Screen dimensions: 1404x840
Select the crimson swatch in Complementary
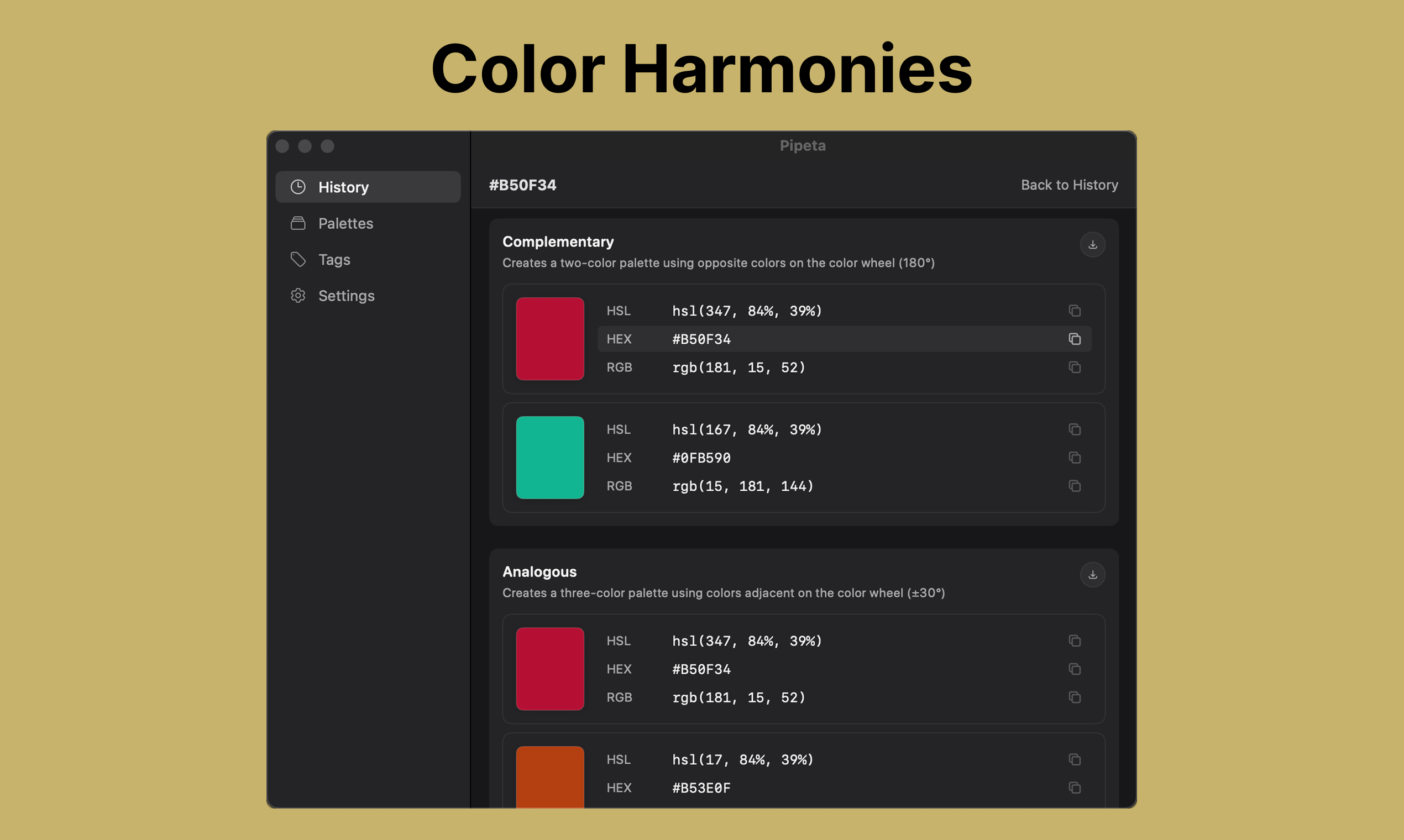(549, 339)
